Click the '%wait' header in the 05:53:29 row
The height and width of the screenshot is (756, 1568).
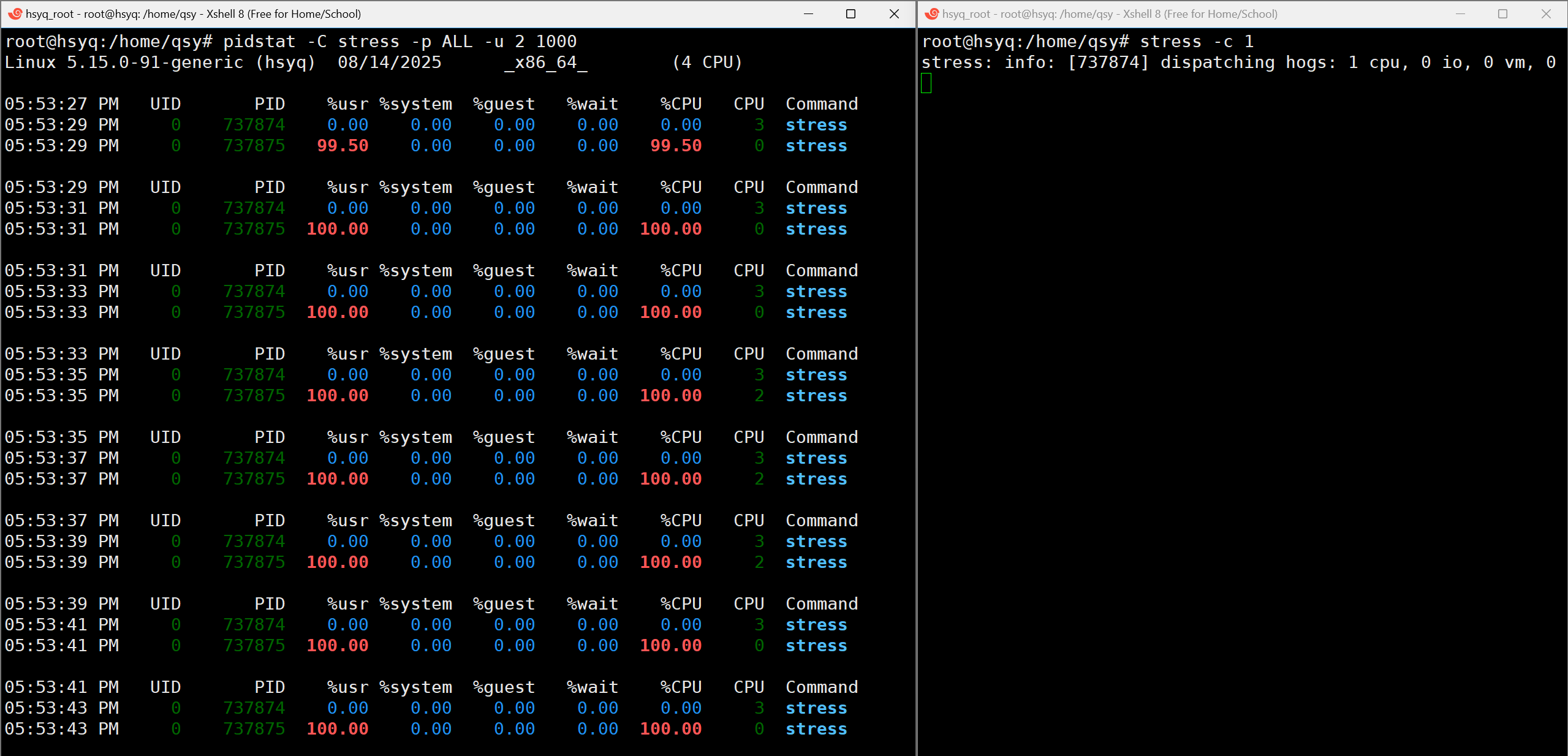[593, 187]
